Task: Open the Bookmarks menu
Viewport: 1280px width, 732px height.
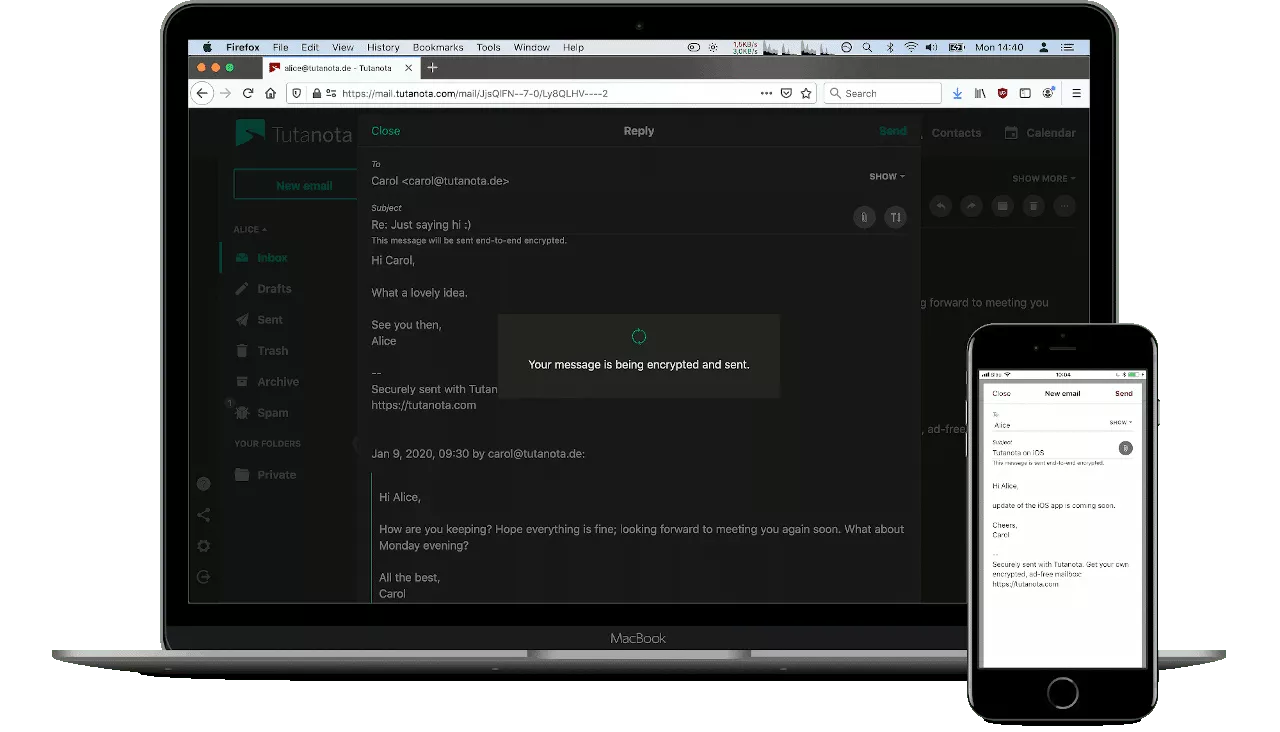Action: coord(438,47)
